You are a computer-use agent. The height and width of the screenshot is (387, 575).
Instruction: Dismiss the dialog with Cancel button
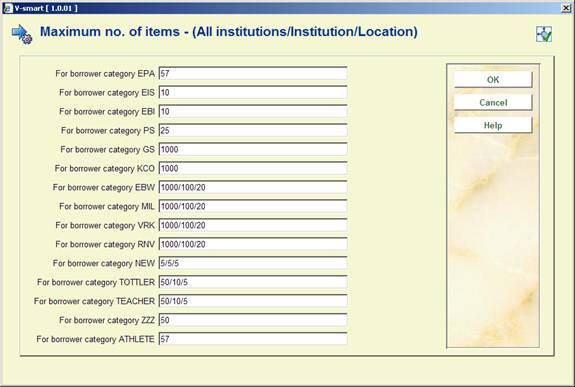pos(493,102)
